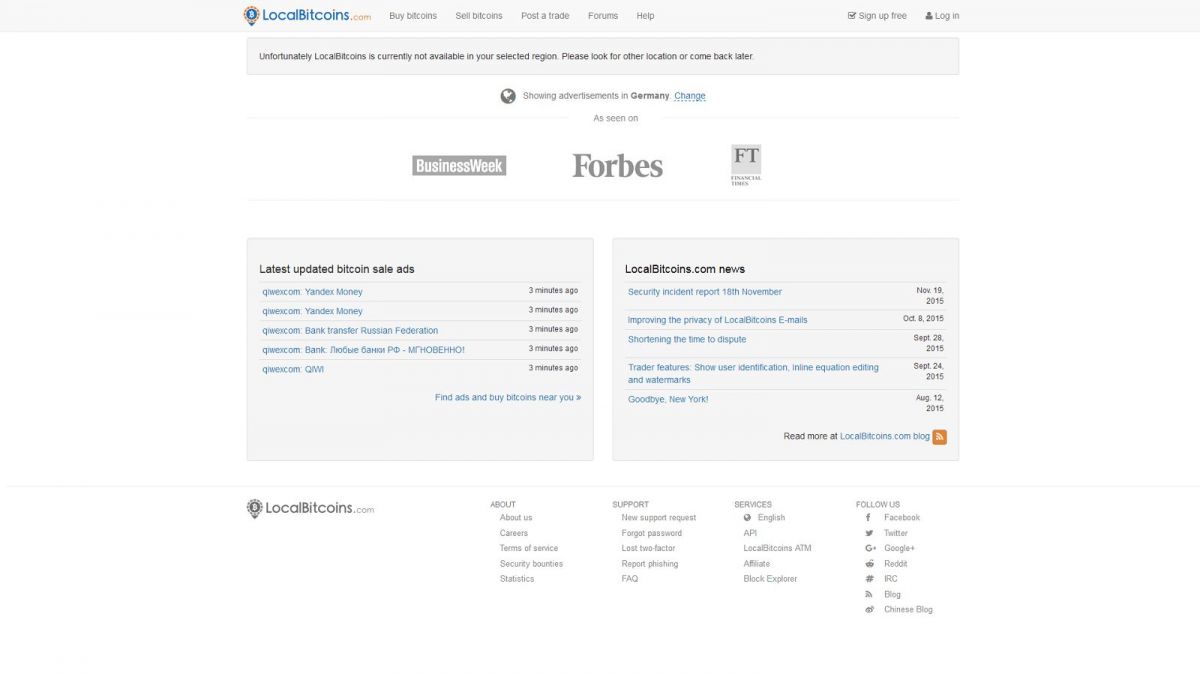Open Twitter in the Follow Us list
The height and width of the screenshot is (674, 1200).
(895, 533)
